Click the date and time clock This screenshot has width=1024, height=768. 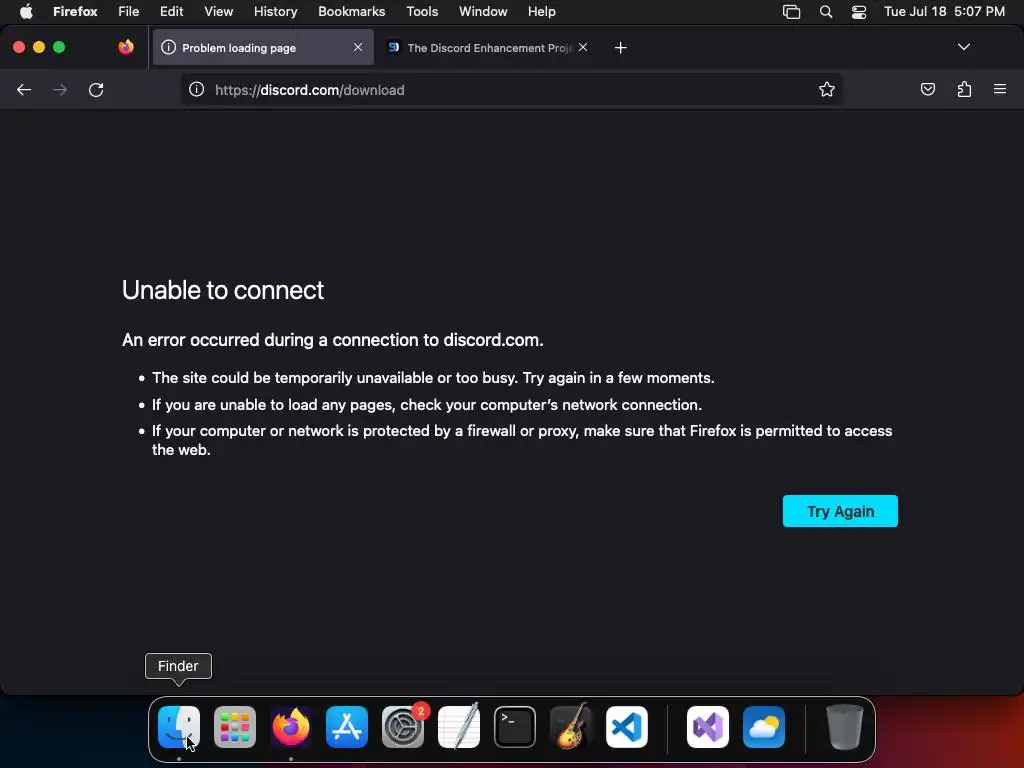point(944,12)
